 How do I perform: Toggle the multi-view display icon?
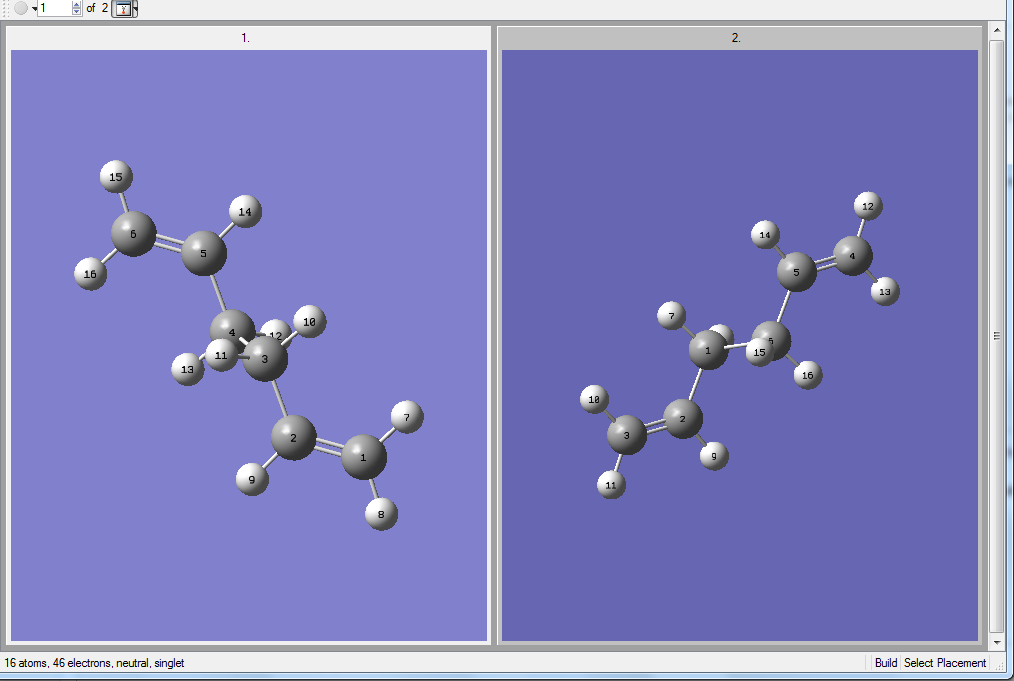tap(122, 8)
